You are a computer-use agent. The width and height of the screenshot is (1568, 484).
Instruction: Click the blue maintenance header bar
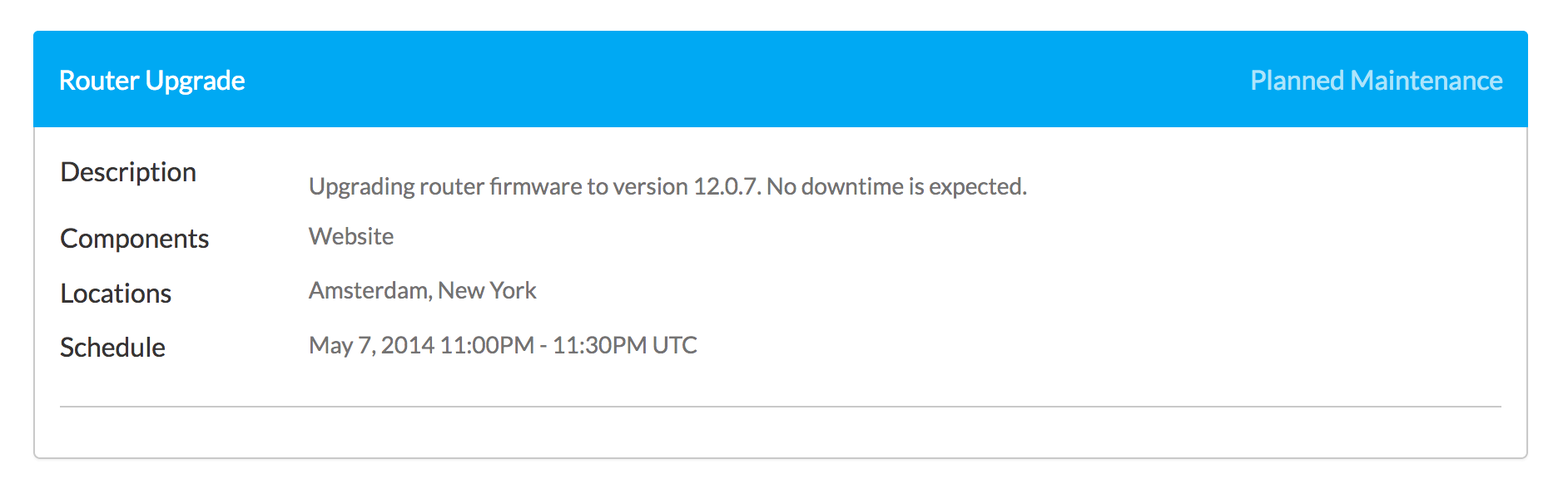(781, 79)
